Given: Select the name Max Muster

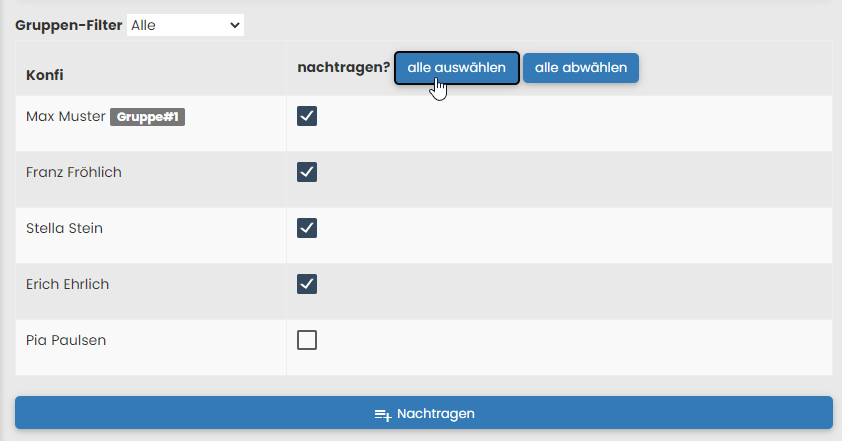Looking at the screenshot, I should [65, 117].
